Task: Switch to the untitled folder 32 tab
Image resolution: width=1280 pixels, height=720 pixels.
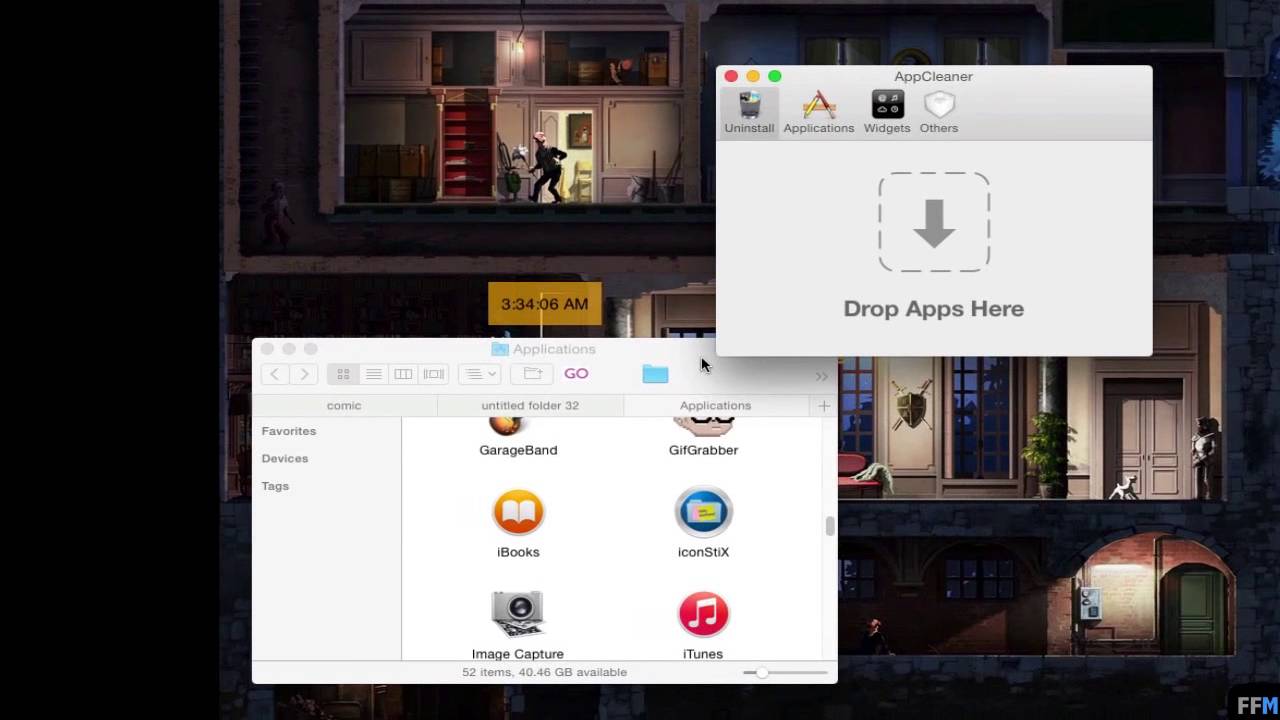Action: pyautogui.click(x=530, y=405)
